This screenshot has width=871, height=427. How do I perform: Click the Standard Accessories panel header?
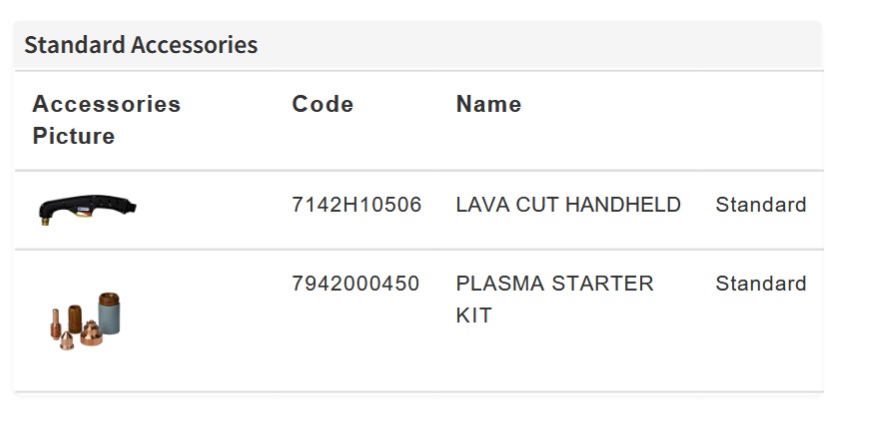coord(141,45)
